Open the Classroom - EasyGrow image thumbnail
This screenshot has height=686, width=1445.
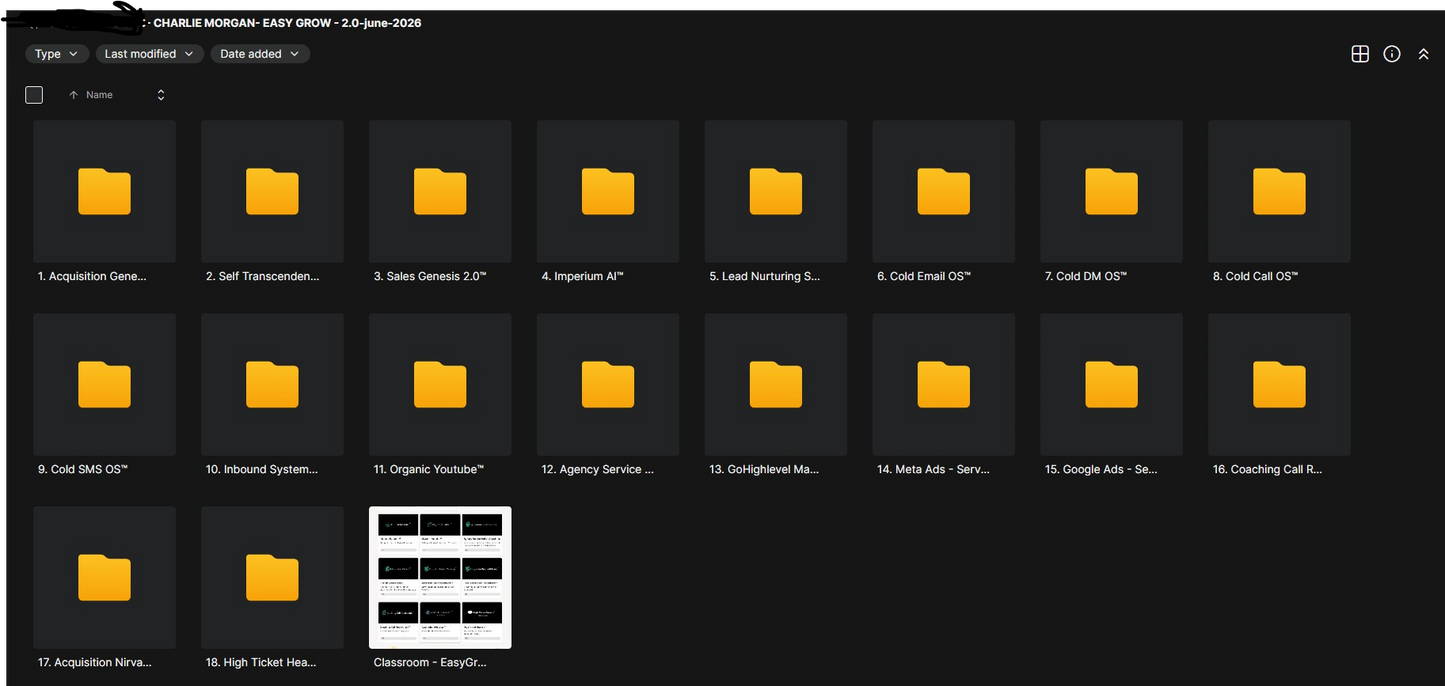tap(440, 577)
